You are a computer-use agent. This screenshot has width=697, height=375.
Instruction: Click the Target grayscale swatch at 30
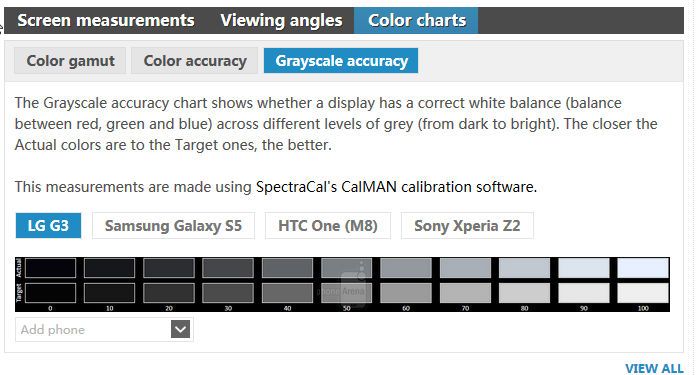coord(228,293)
